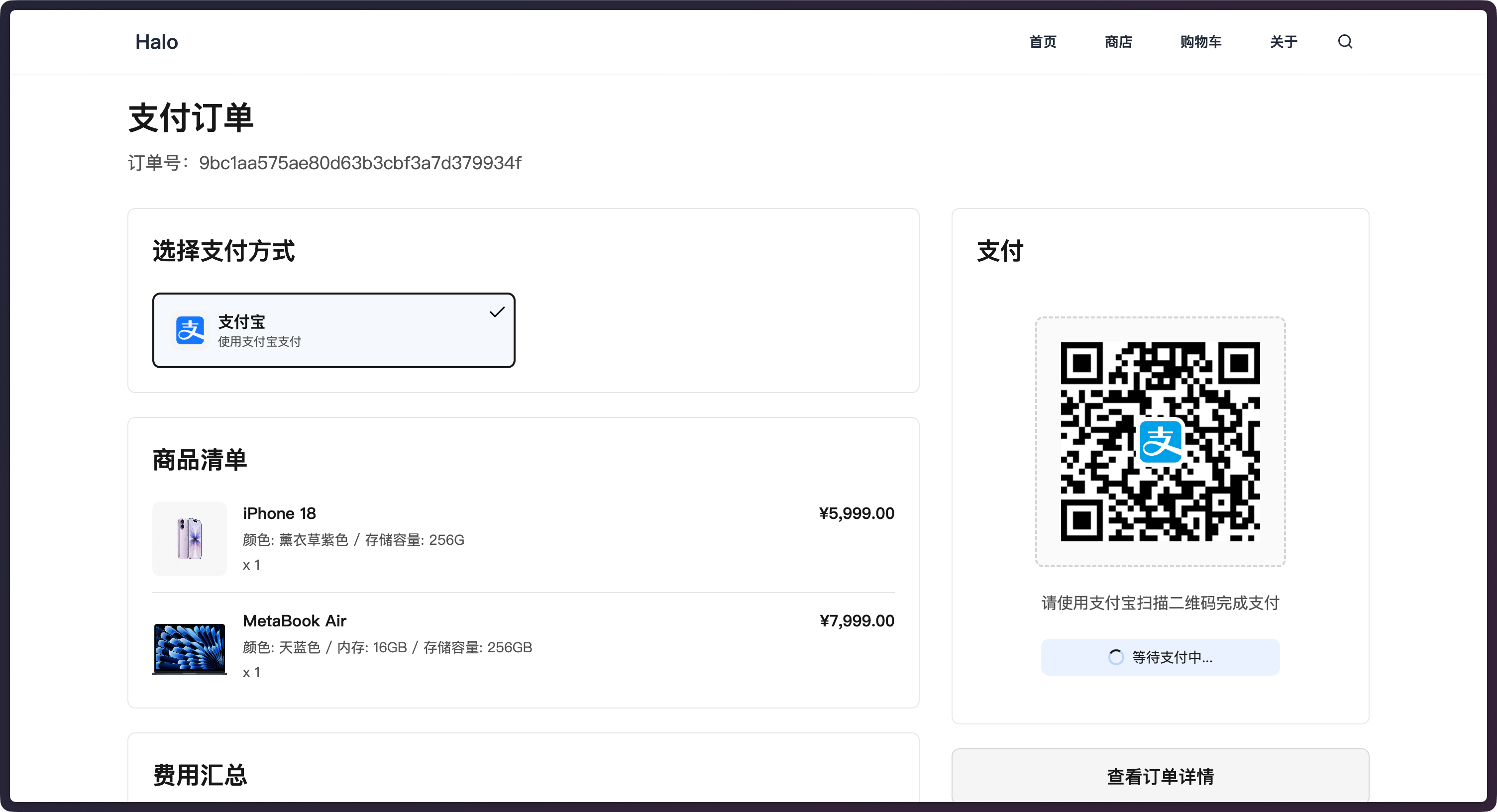Select 支付宝 payment method
This screenshot has height=812, width=1497.
(x=333, y=330)
